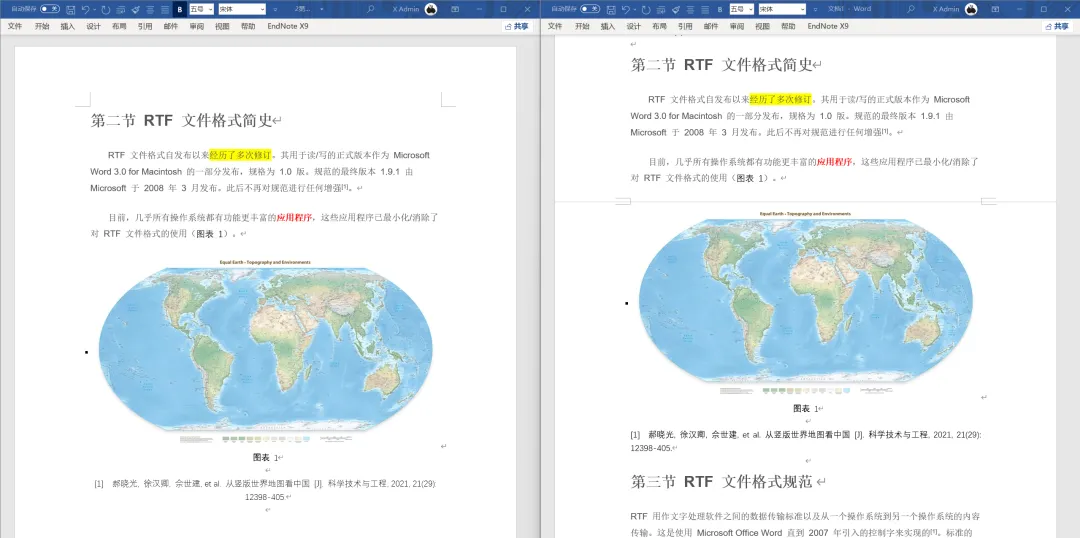
Task: Open the search magnifier in left window
Action: pos(371,9)
